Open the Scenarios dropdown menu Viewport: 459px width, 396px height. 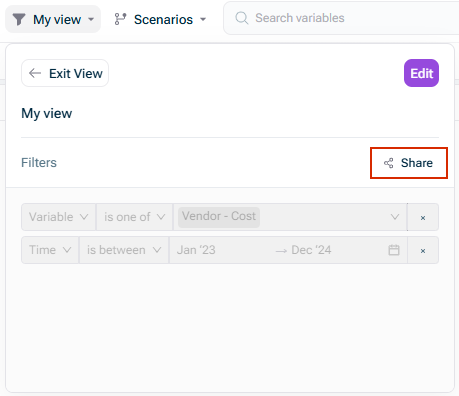point(160,19)
